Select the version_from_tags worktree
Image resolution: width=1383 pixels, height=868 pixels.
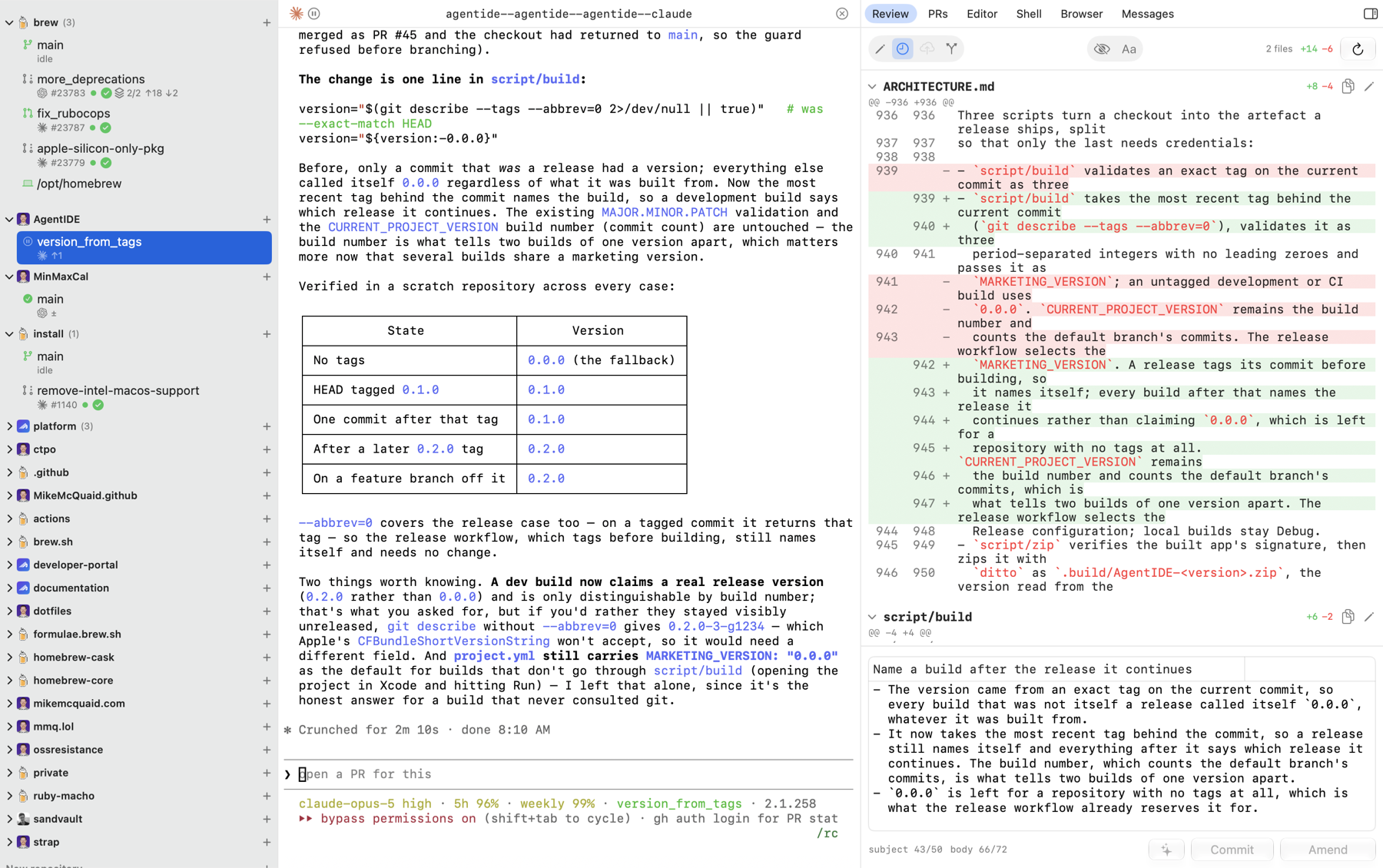(144, 247)
